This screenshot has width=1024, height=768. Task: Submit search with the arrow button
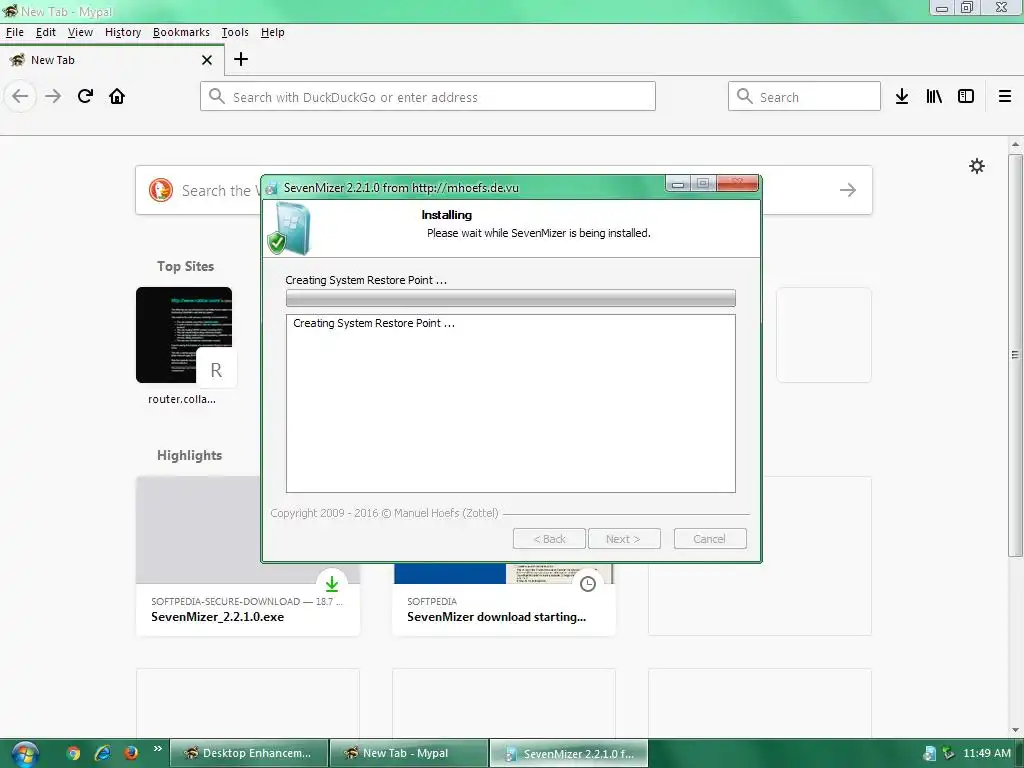(x=848, y=190)
